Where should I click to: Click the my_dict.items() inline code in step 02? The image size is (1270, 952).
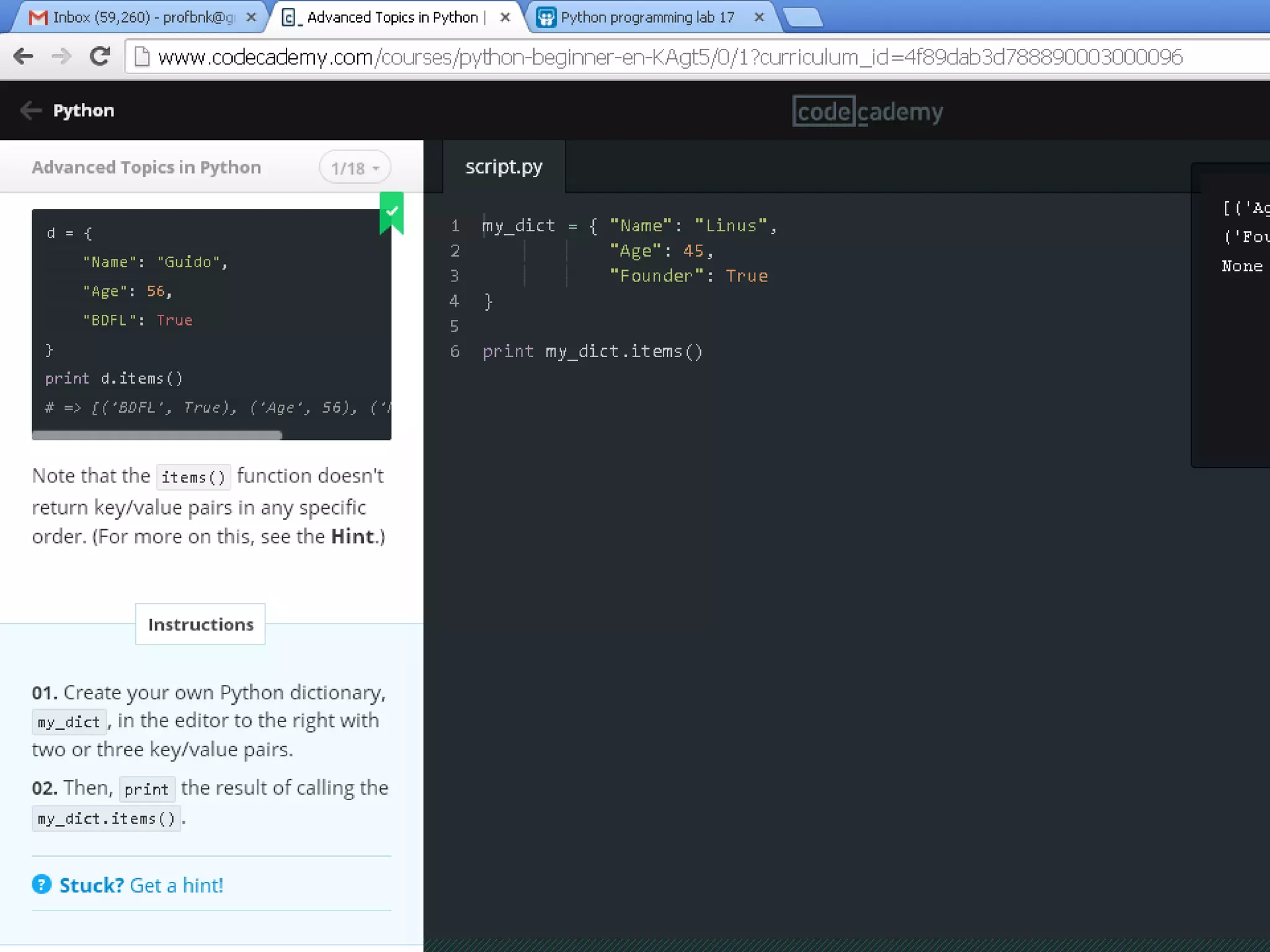[x=106, y=819]
